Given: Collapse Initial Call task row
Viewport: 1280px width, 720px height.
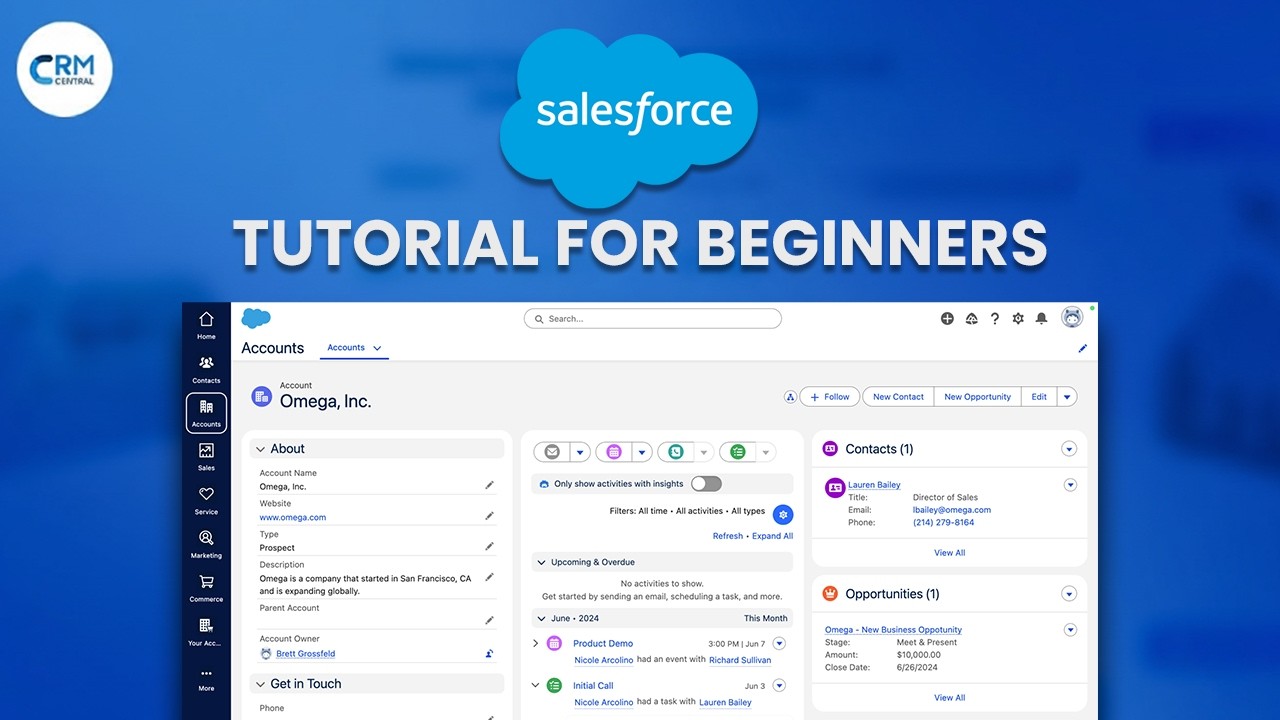Looking at the screenshot, I should [x=535, y=685].
